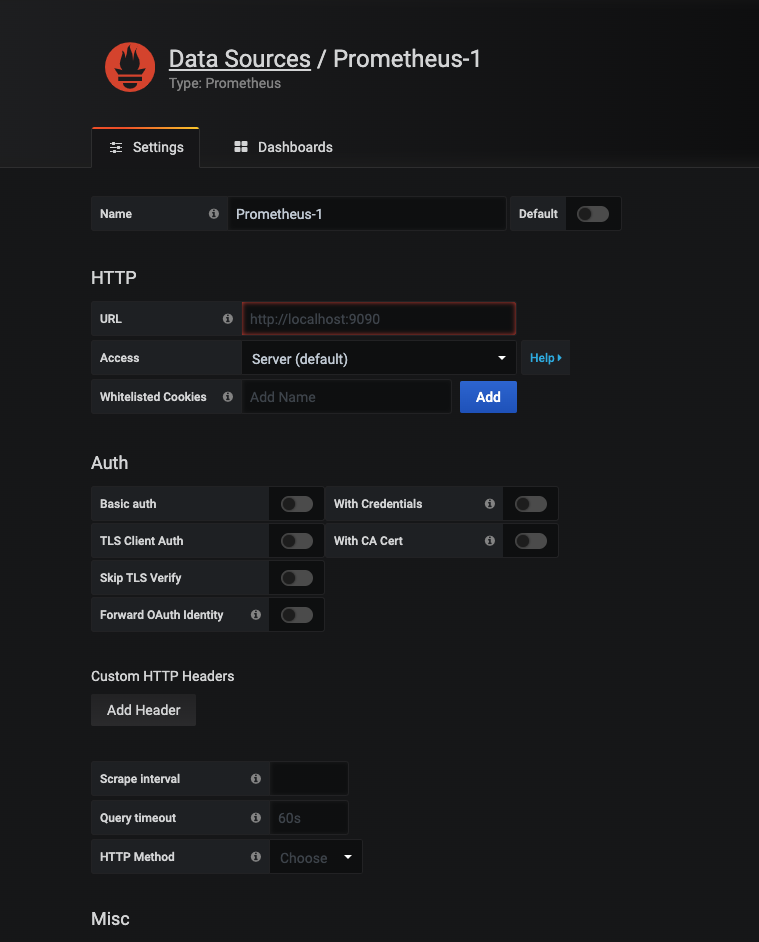759x942 pixels.
Task: Click the 'Type: Prometheus' subtitle text
Action: [x=225, y=84]
